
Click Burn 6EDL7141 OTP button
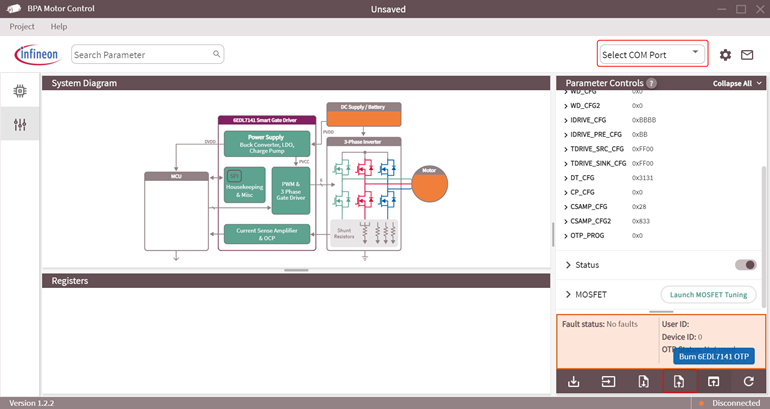[x=714, y=356]
